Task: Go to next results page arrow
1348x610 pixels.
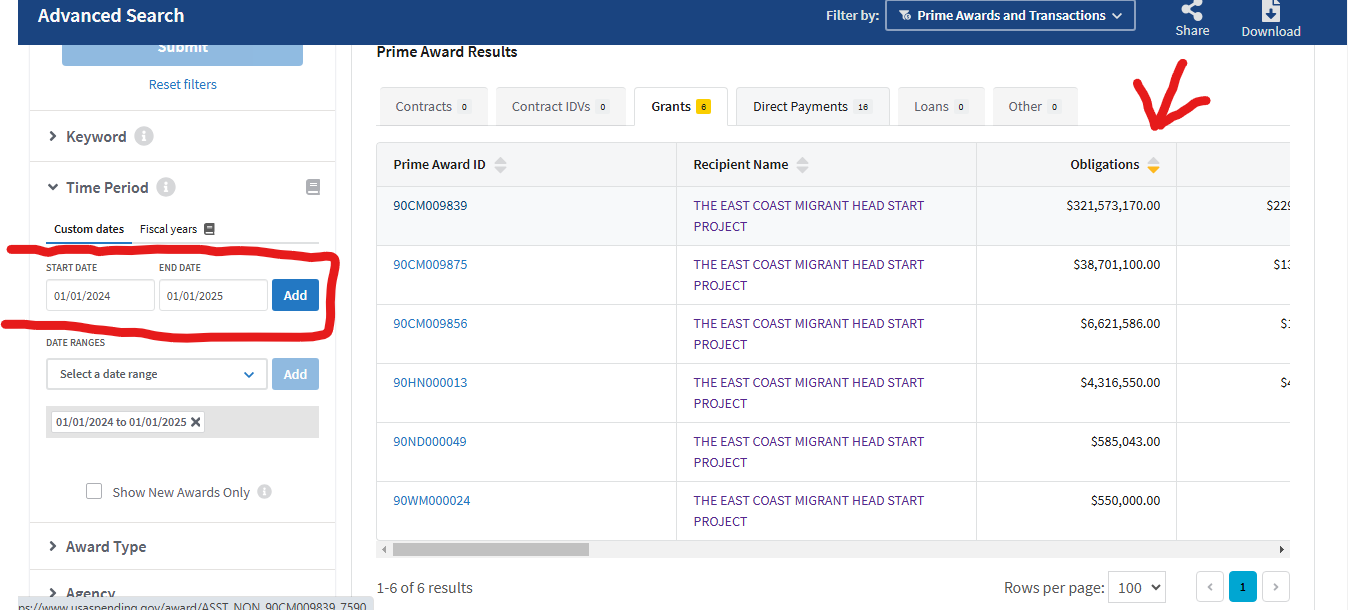Action: (1275, 587)
